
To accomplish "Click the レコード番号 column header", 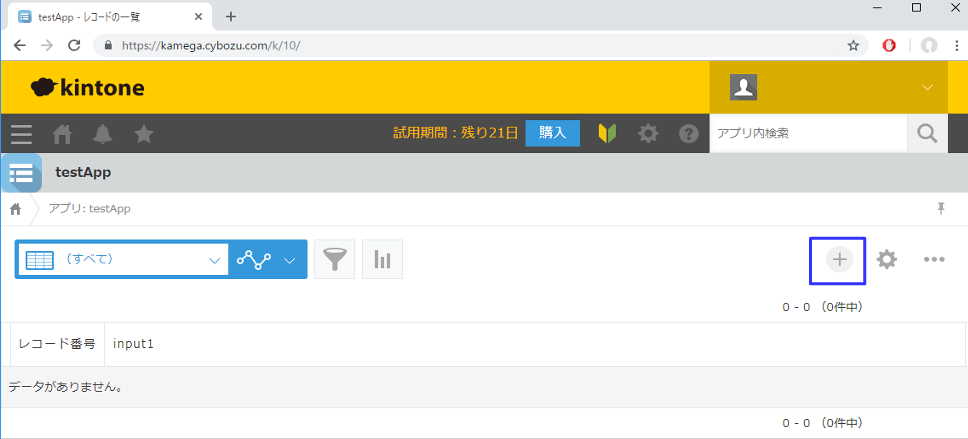I will [x=57, y=344].
